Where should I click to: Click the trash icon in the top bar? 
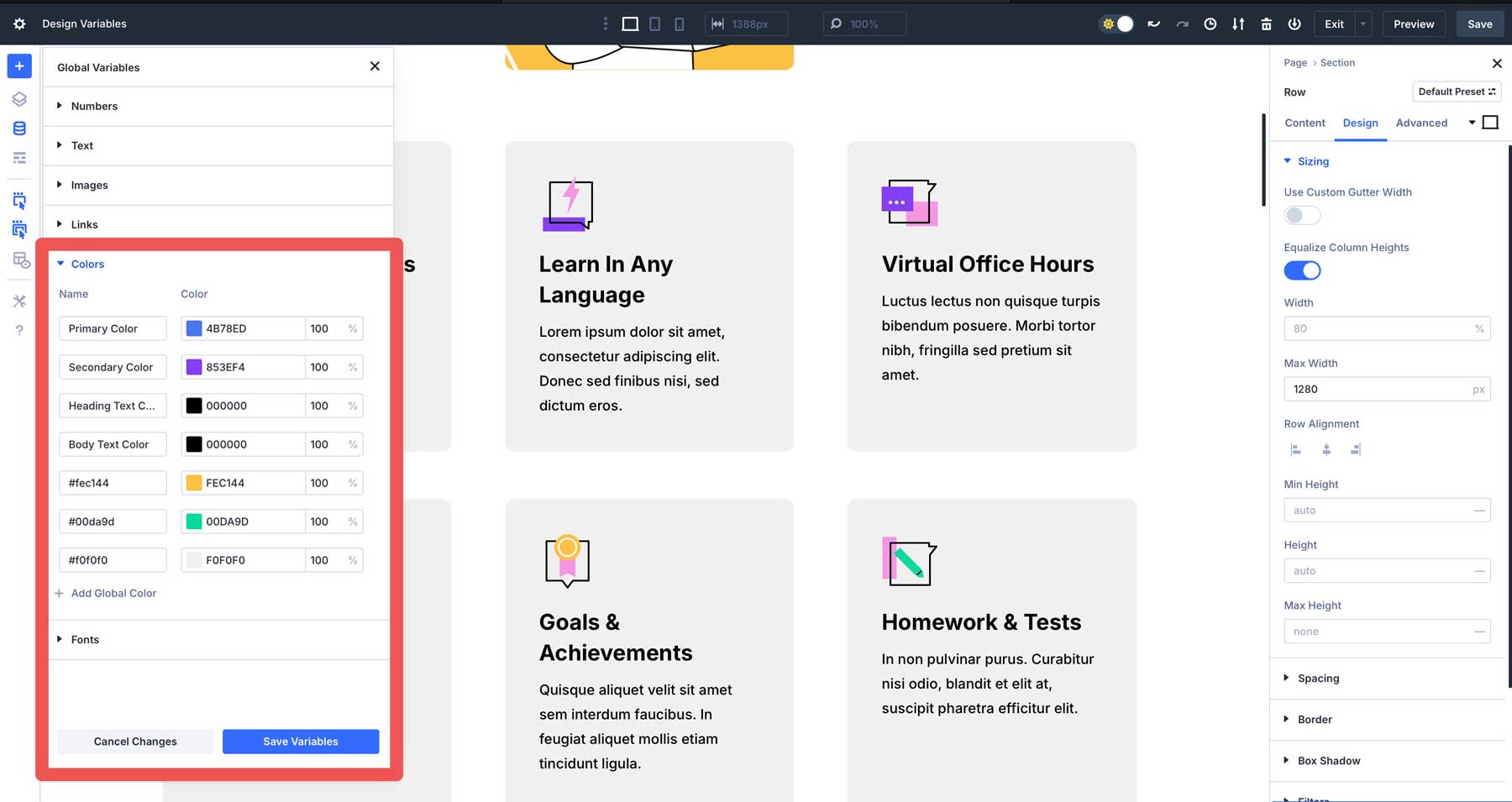[x=1266, y=24]
